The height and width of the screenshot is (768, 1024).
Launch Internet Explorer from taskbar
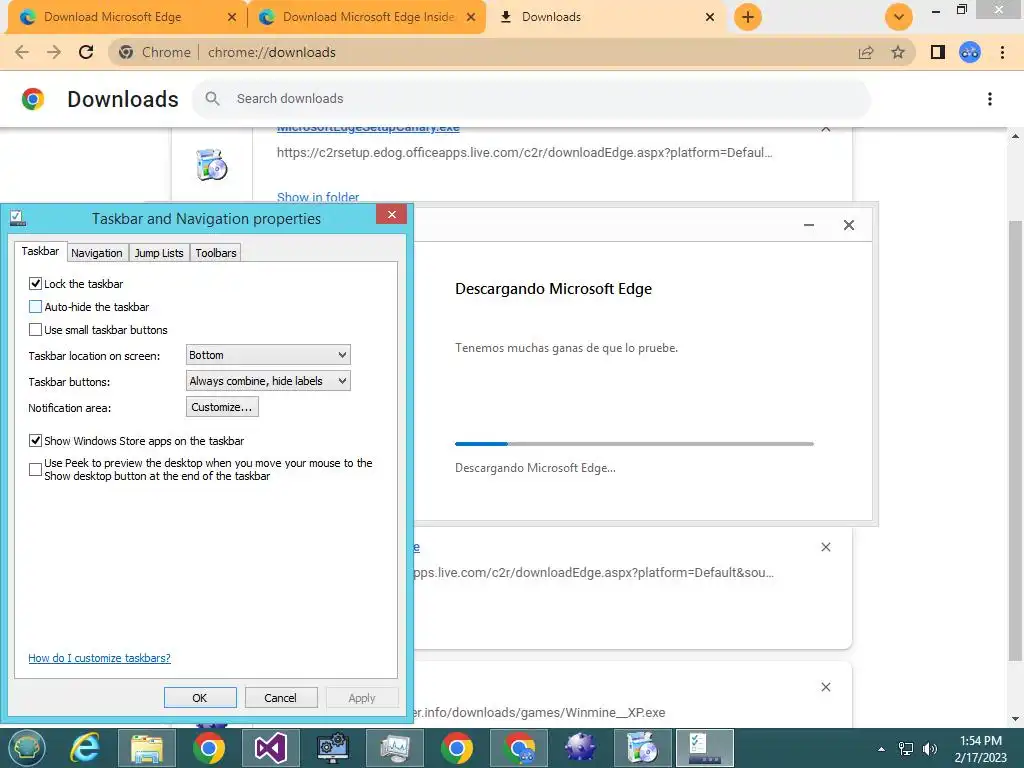pos(85,748)
